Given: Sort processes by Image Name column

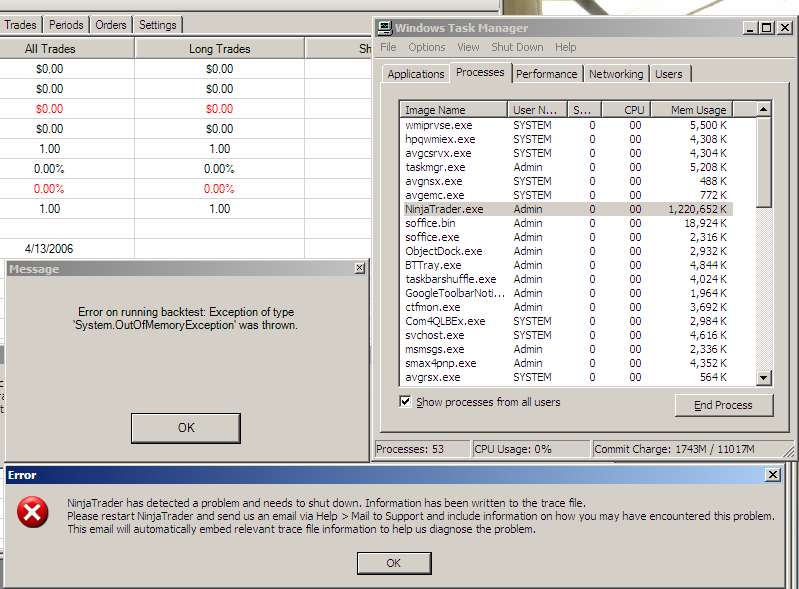Looking at the screenshot, I should [x=453, y=110].
